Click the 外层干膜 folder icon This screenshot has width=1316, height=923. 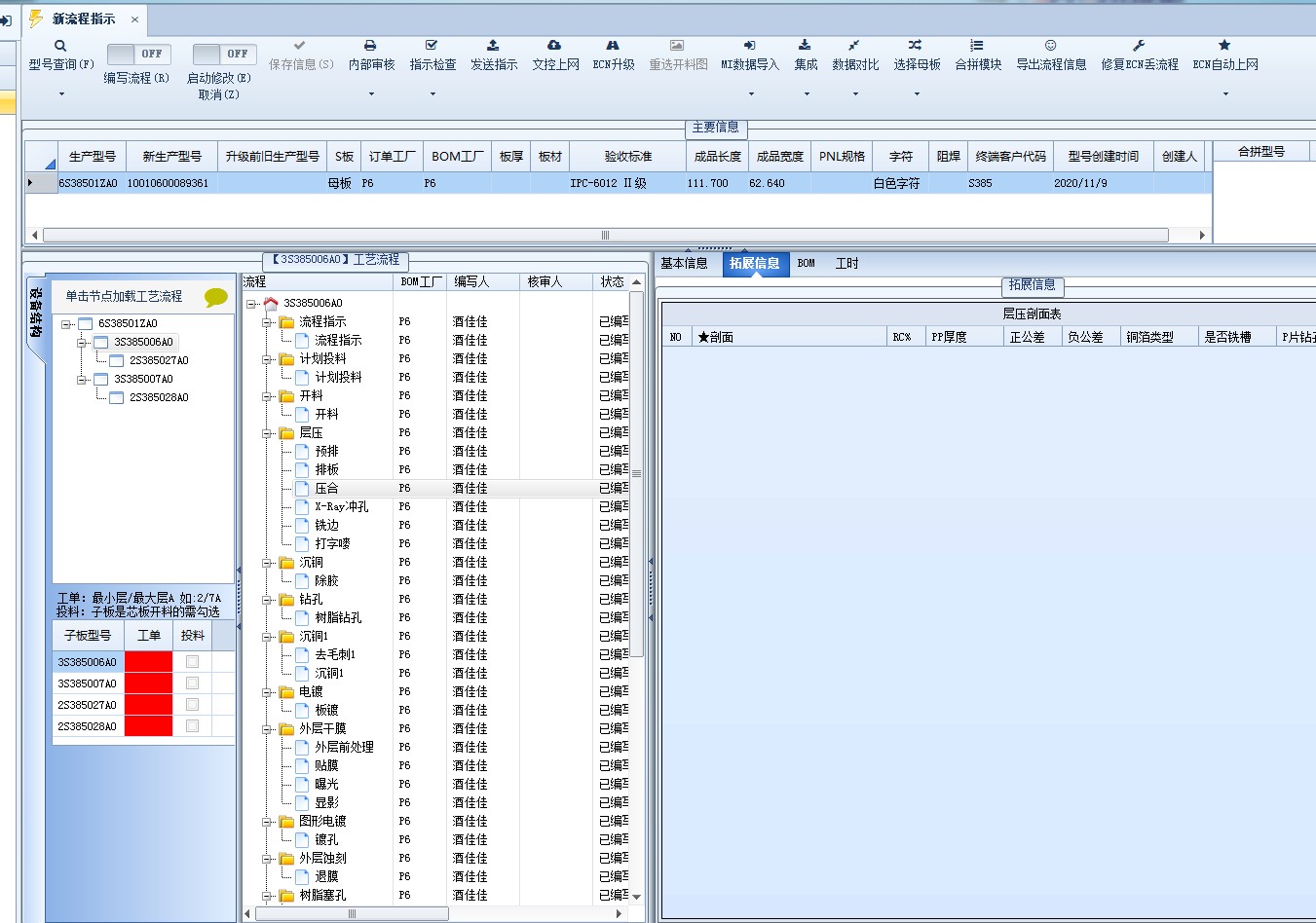pyautogui.click(x=286, y=728)
